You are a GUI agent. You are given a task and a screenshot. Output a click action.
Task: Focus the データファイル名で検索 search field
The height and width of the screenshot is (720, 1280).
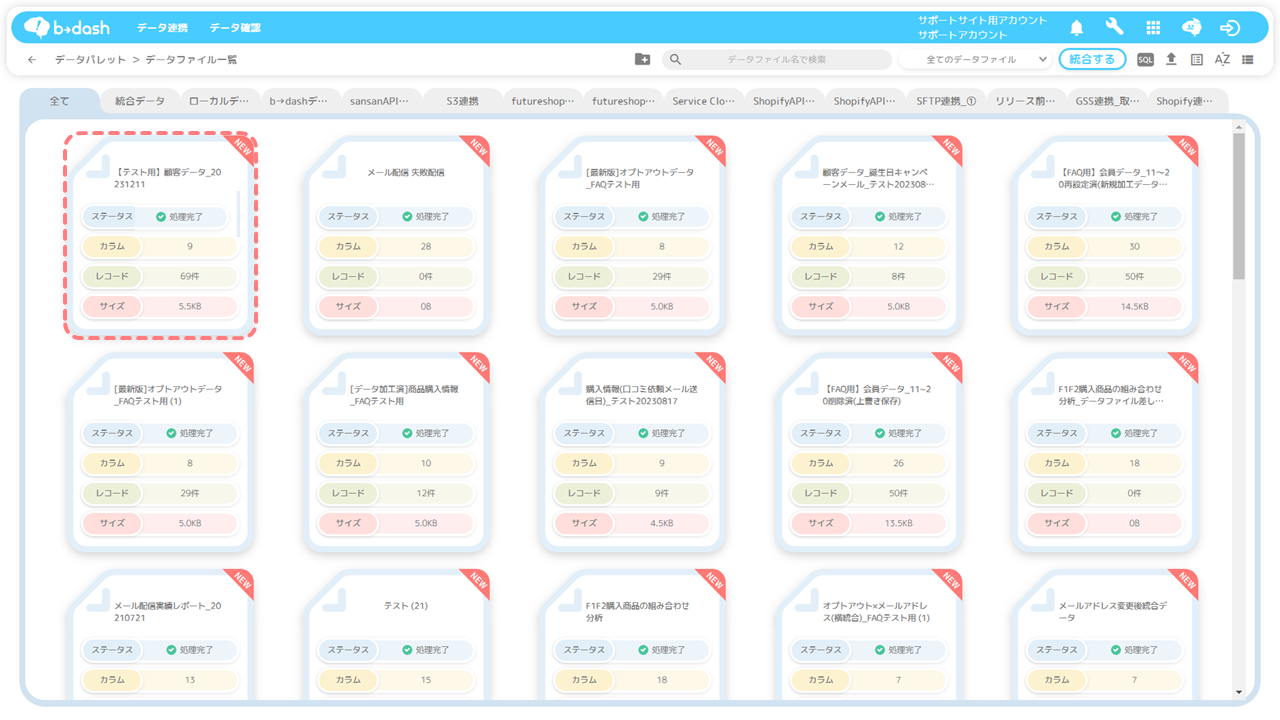(777, 60)
